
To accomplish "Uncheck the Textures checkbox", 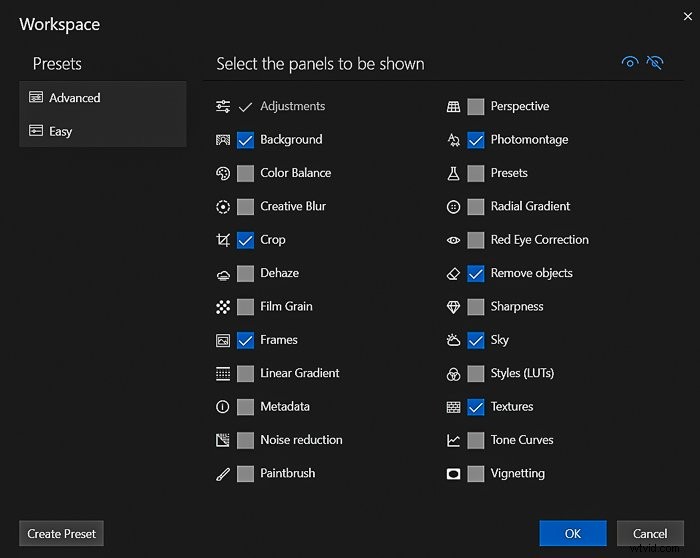I will pos(475,407).
